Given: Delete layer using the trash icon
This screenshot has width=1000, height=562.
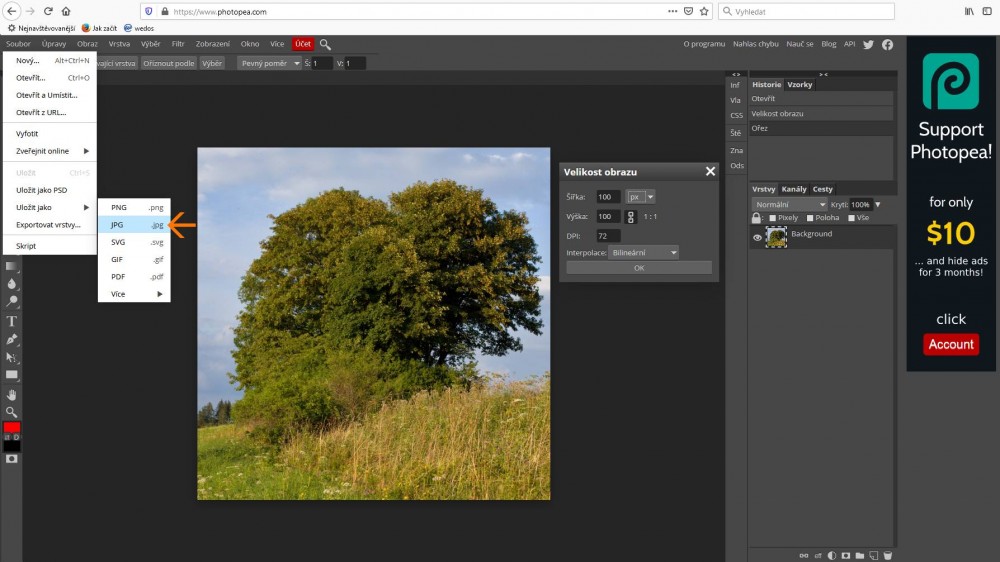Looking at the screenshot, I should click(x=887, y=555).
